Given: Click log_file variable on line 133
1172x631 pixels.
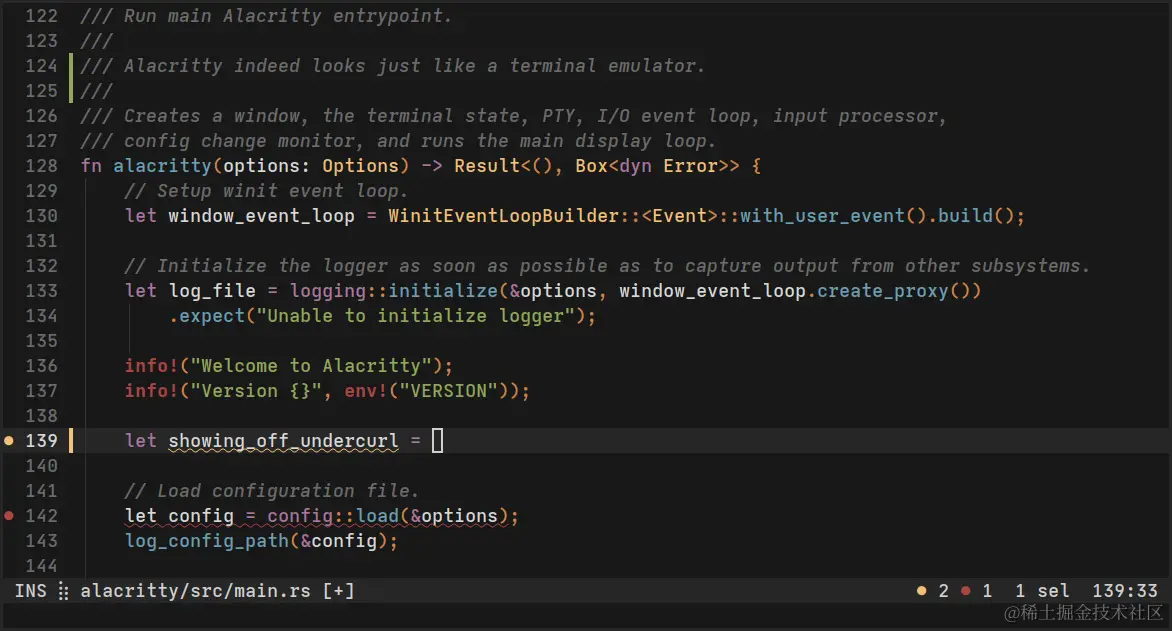Looking at the screenshot, I should [212, 291].
